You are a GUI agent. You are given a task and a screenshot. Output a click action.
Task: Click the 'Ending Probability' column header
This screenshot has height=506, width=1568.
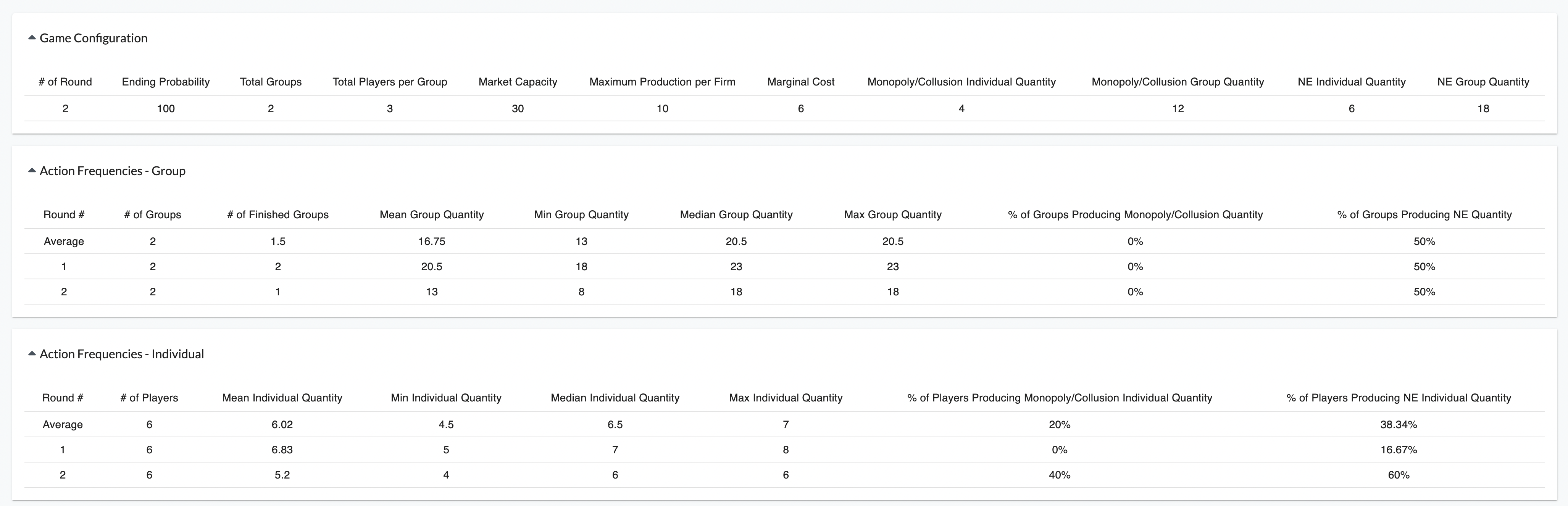pos(166,82)
